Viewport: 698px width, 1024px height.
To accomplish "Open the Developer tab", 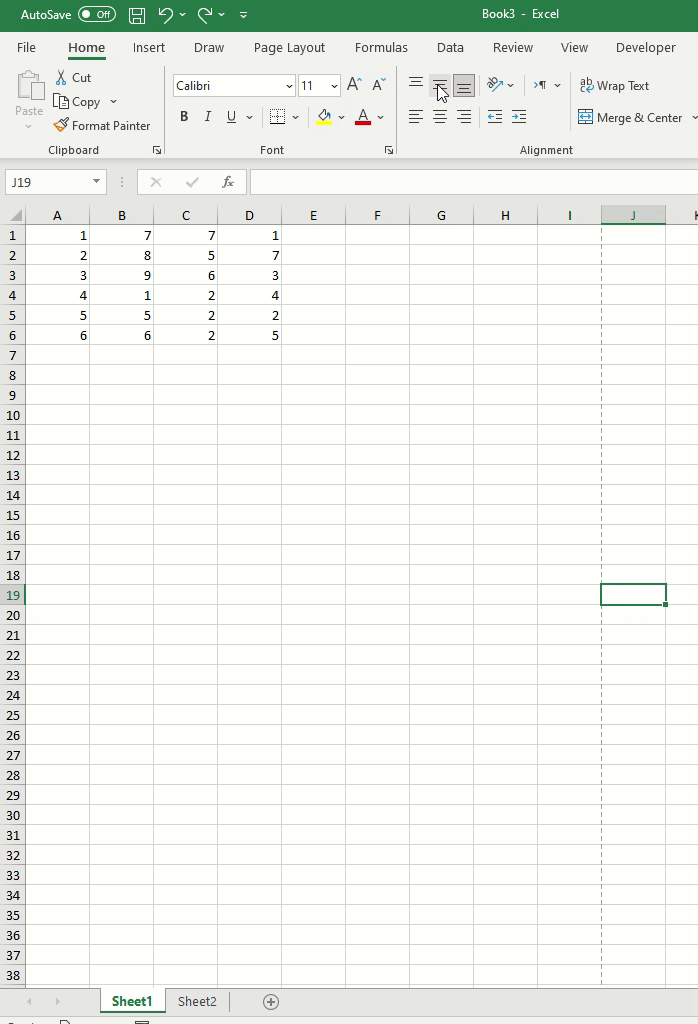I will [x=646, y=48].
